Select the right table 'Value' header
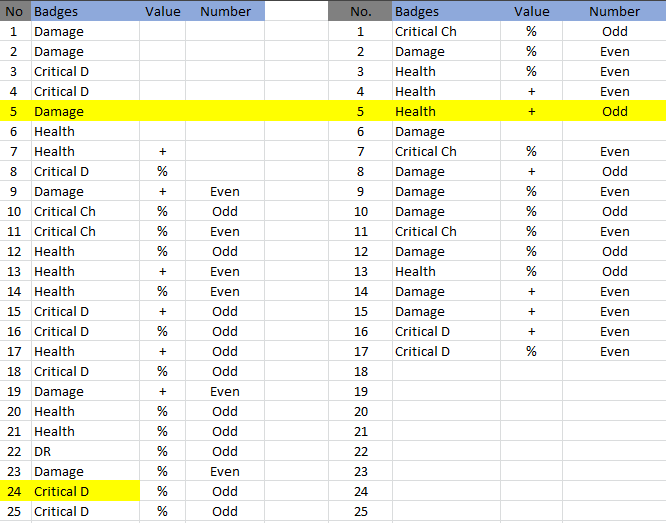Screen dimensions: 666x523 531,11
